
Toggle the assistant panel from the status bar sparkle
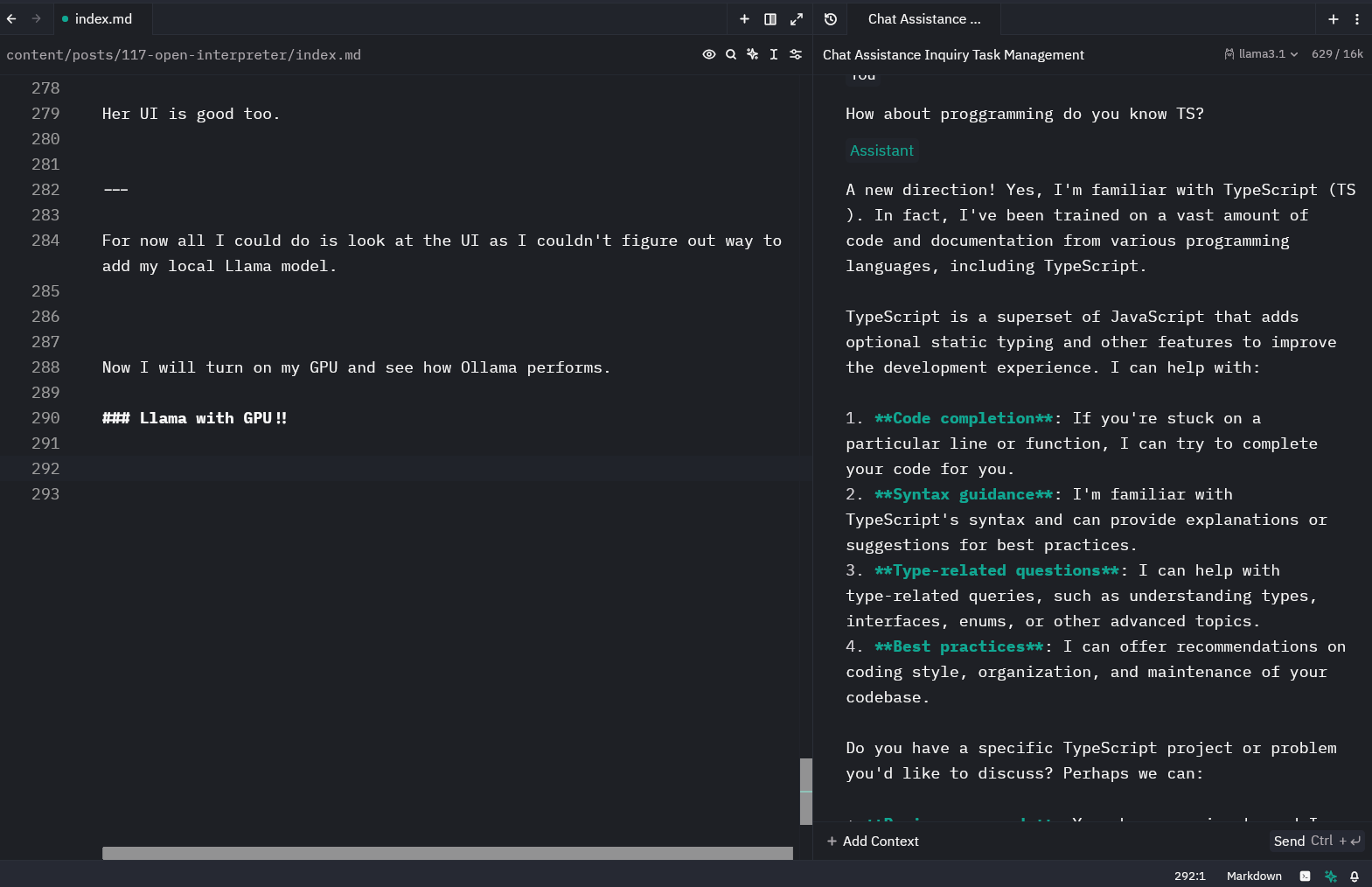click(x=1330, y=876)
